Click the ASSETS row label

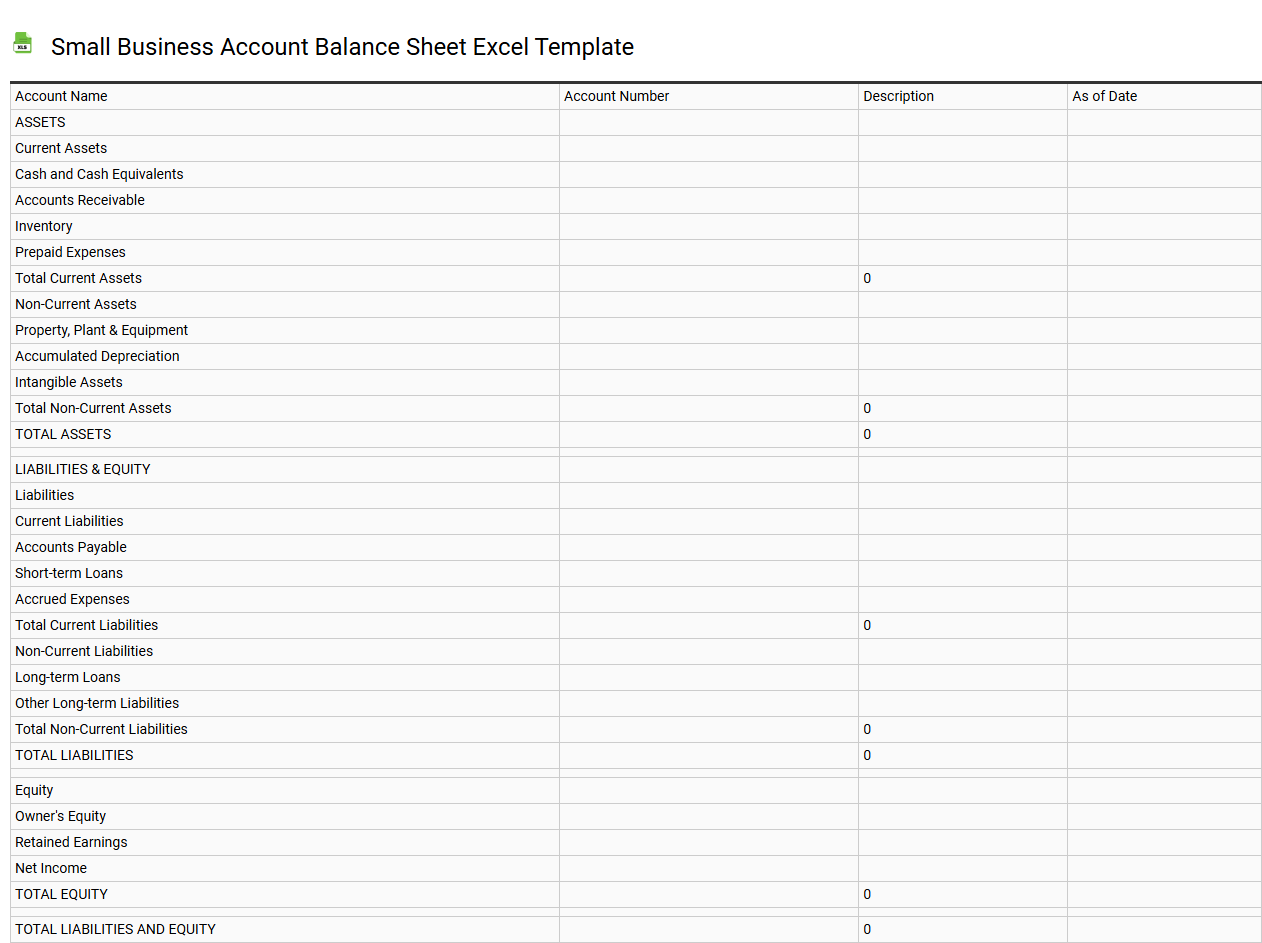(x=40, y=122)
